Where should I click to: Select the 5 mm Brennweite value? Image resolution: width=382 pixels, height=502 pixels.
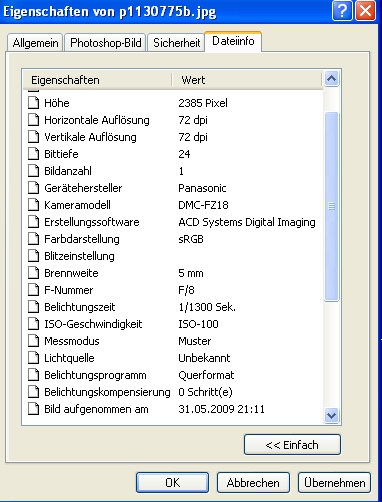tap(191, 273)
